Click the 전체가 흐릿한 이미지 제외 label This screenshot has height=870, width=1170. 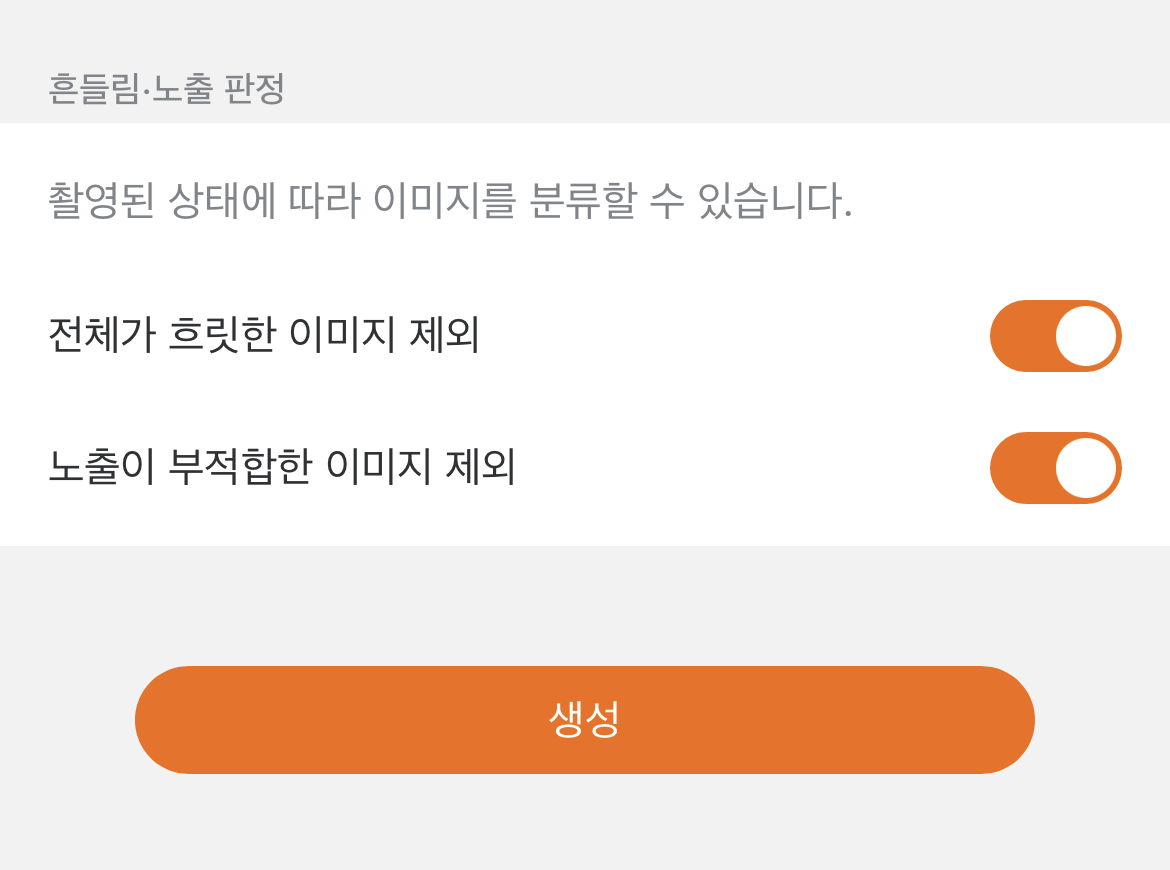tap(264, 336)
